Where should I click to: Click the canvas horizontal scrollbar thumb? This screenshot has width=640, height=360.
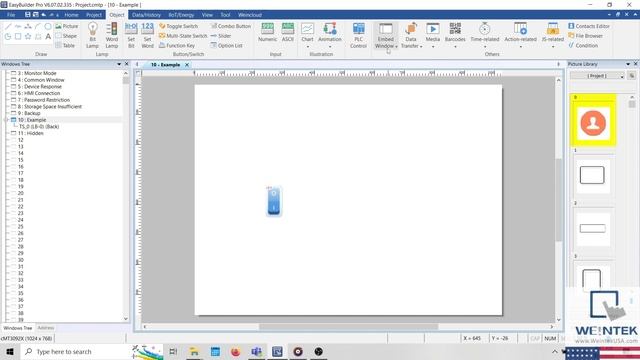349,327
